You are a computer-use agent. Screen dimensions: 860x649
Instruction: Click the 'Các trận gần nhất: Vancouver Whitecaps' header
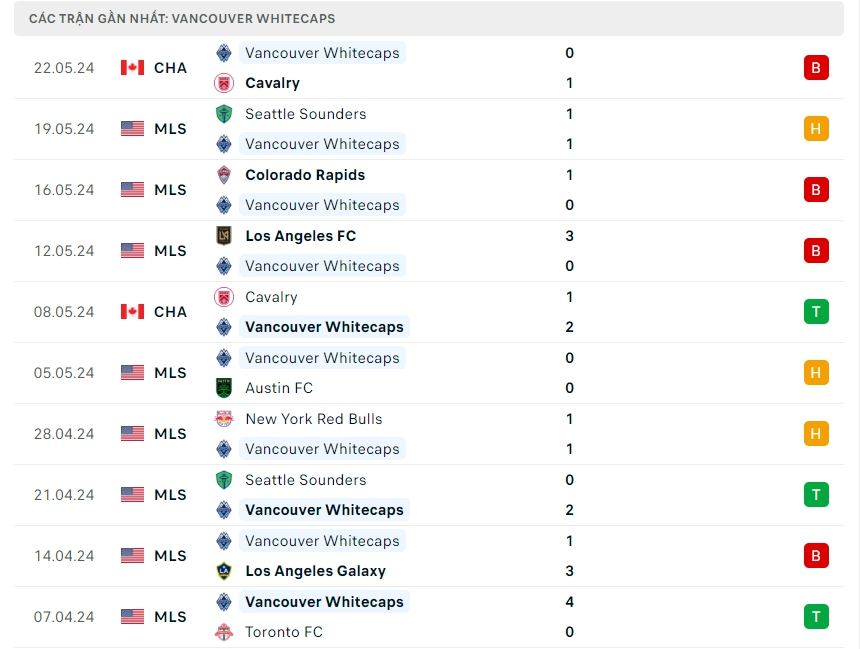point(182,19)
